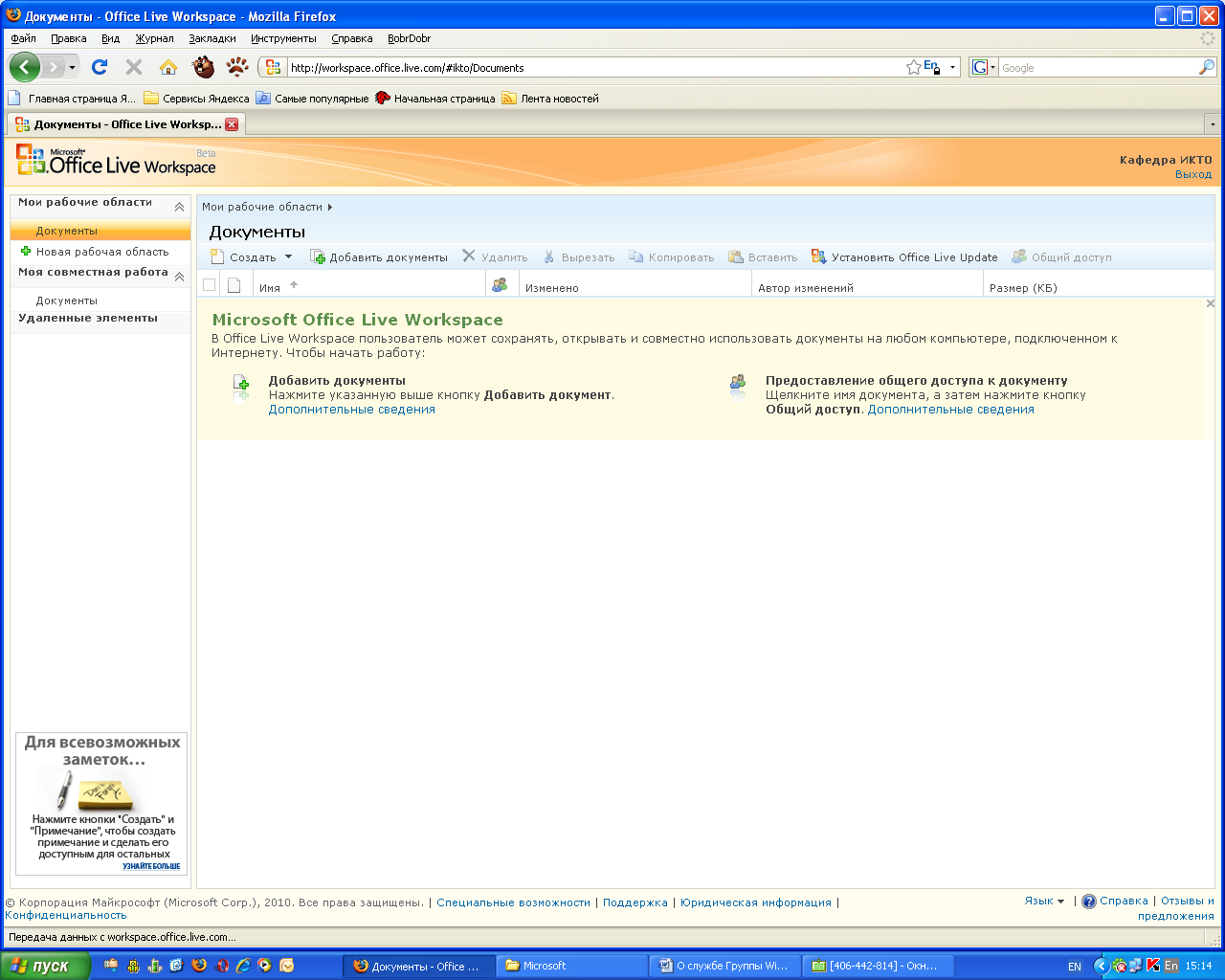Collapse the Моя совместная работа section
This screenshot has height=980, width=1225.
point(179,277)
